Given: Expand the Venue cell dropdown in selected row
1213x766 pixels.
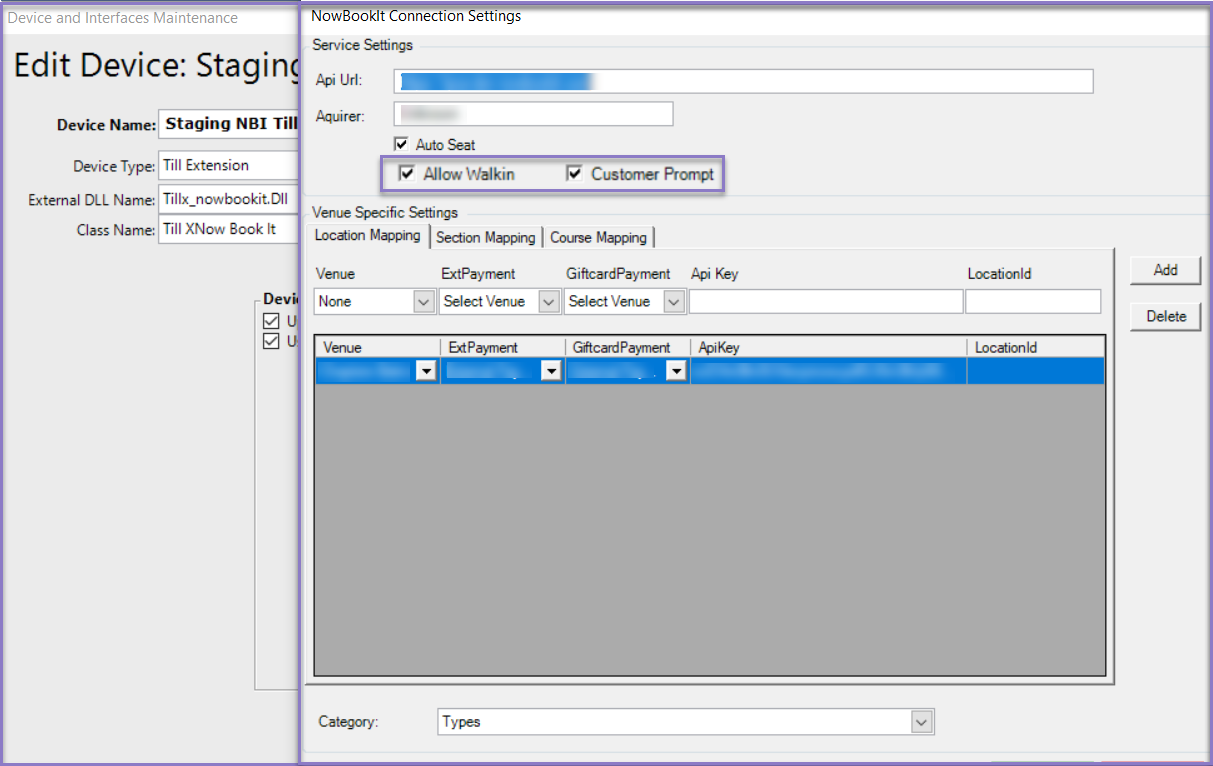Looking at the screenshot, I should (x=426, y=371).
